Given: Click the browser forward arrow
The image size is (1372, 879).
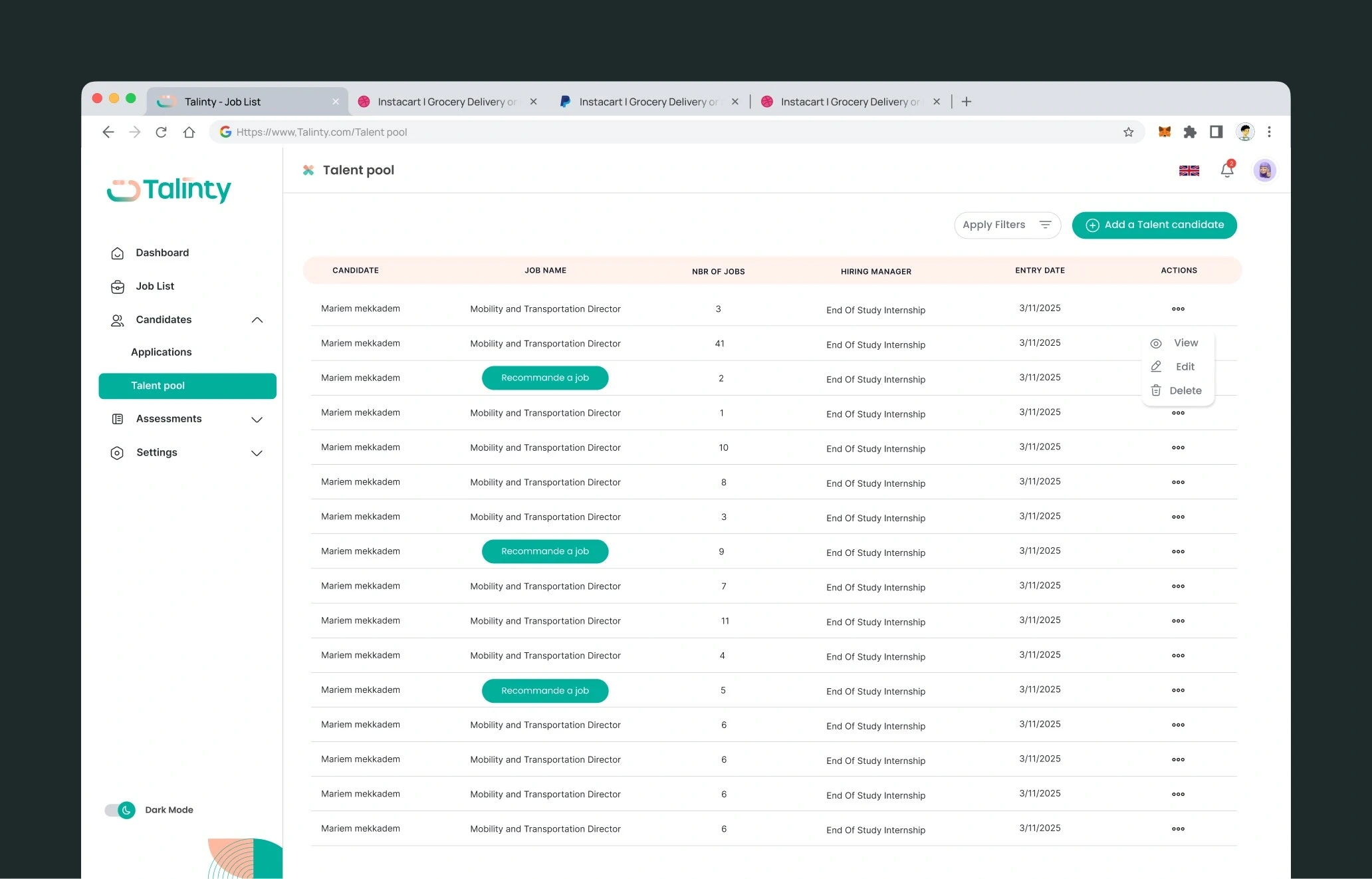Looking at the screenshot, I should click(135, 132).
